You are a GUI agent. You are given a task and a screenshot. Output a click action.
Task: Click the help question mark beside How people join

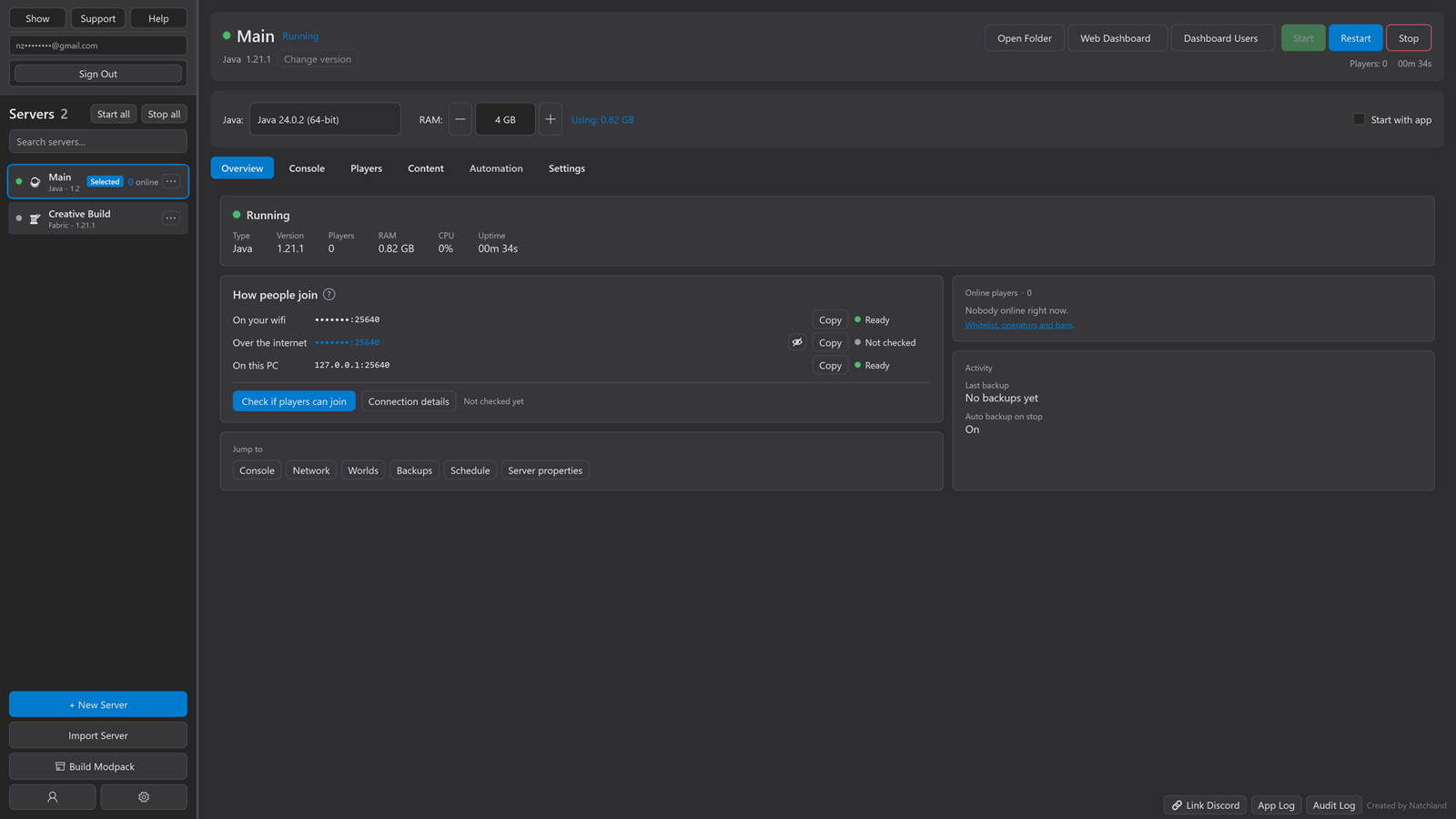pos(329,295)
